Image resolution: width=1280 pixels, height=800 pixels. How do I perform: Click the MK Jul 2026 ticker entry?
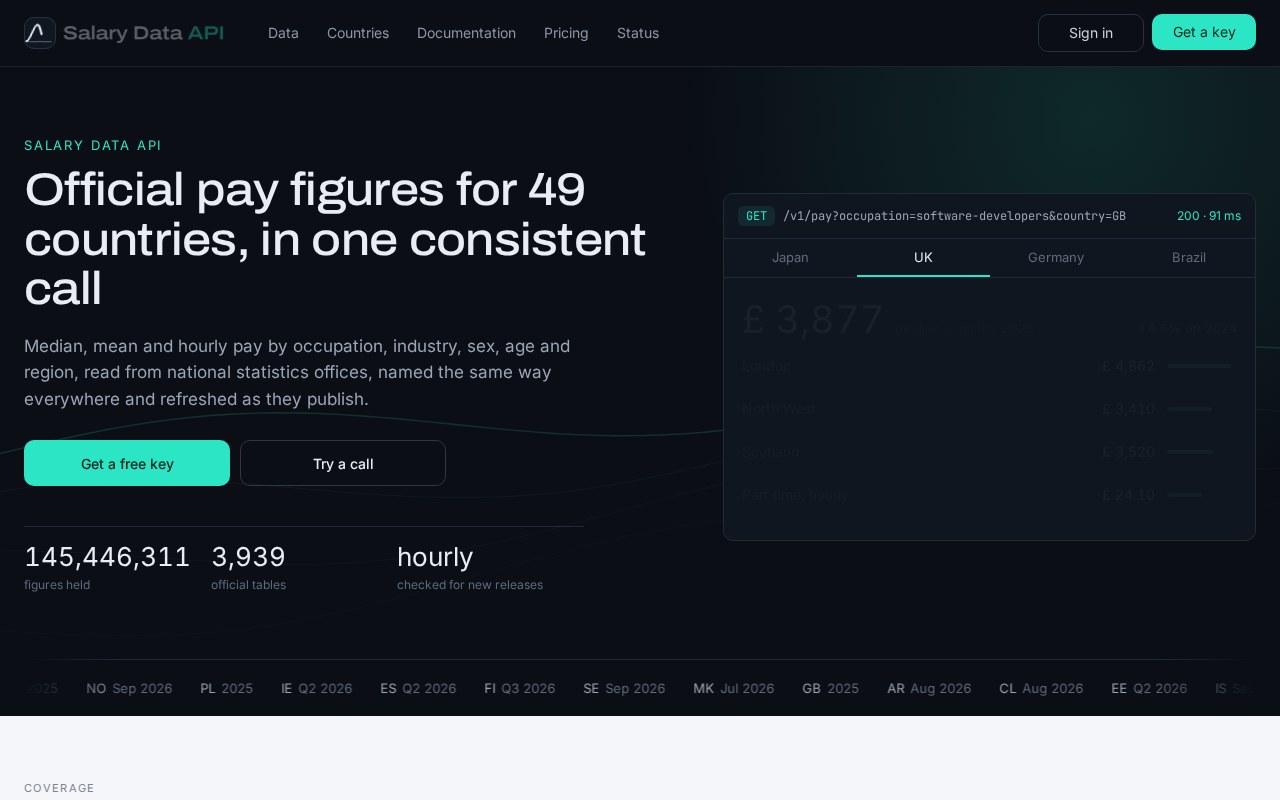tap(734, 688)
